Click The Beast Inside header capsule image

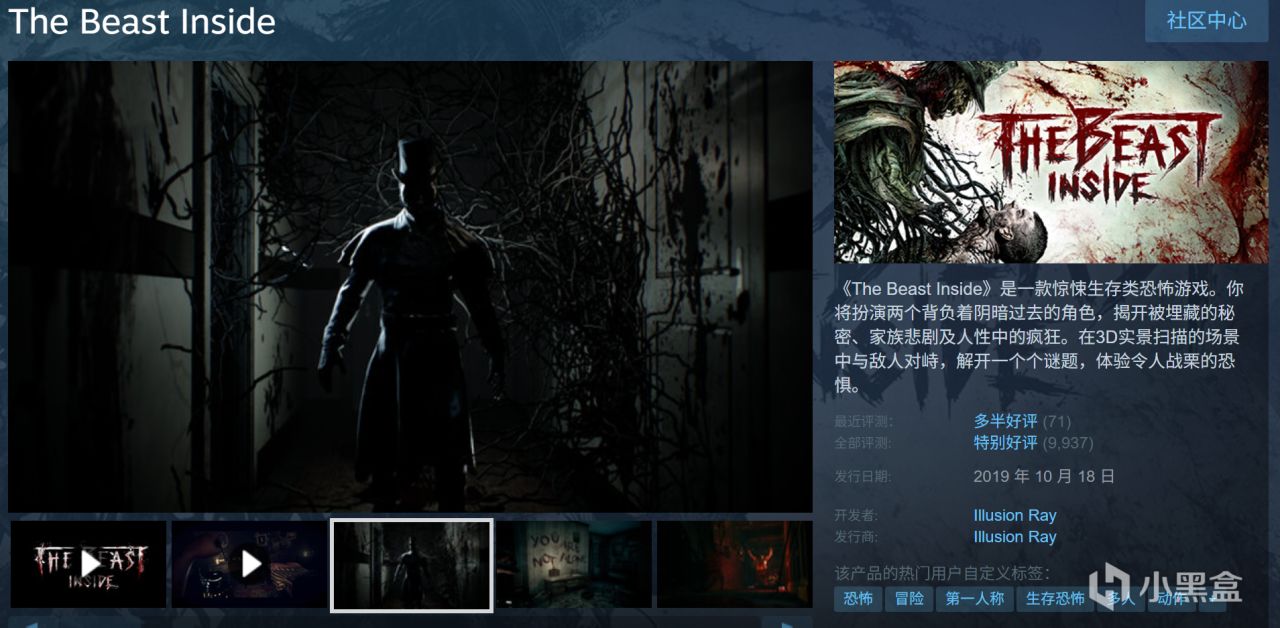(x=1051, y=162)
